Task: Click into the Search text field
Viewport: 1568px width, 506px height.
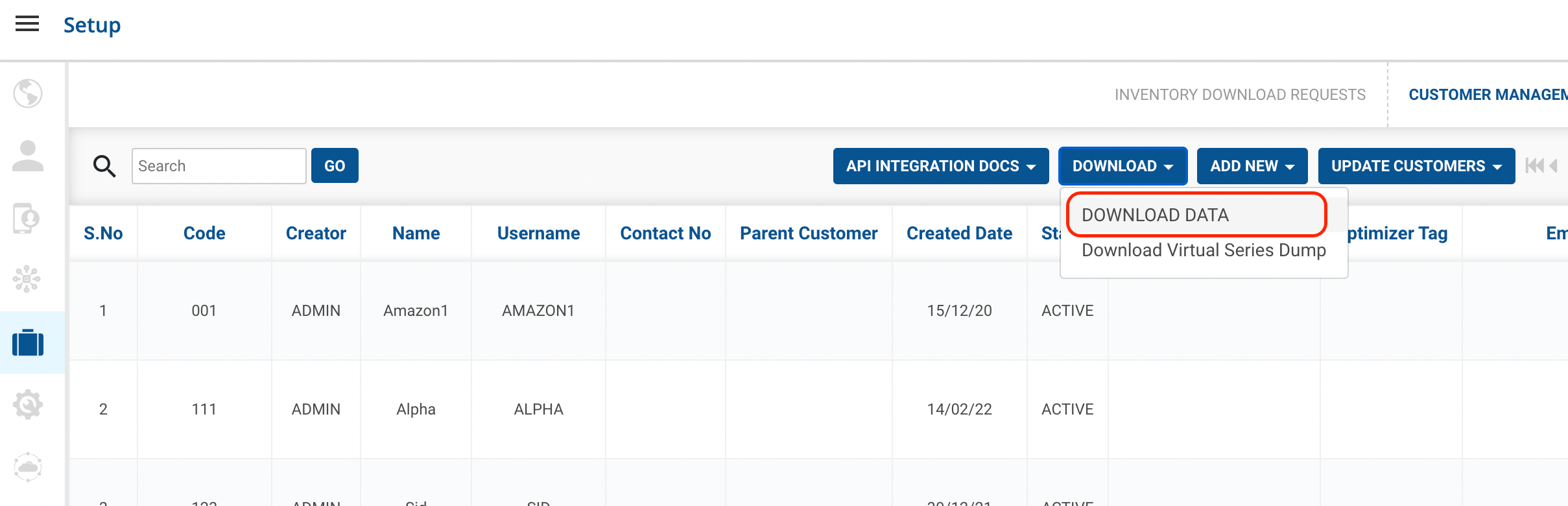Action: 219,166
